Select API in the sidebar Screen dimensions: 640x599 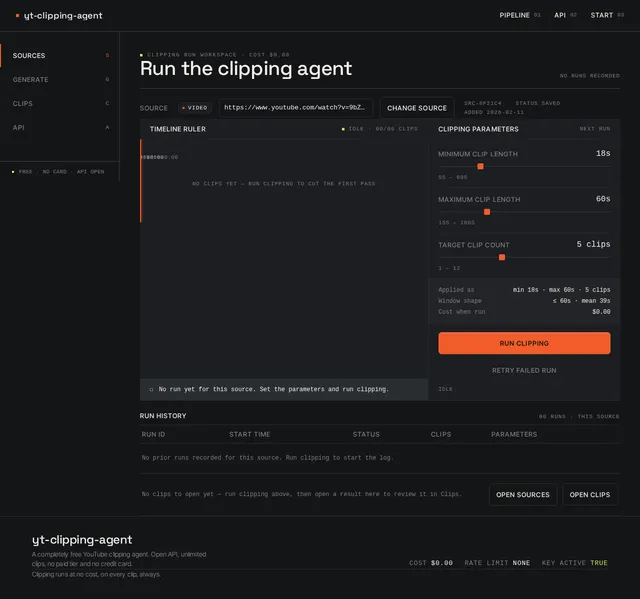tap(60, 128)
